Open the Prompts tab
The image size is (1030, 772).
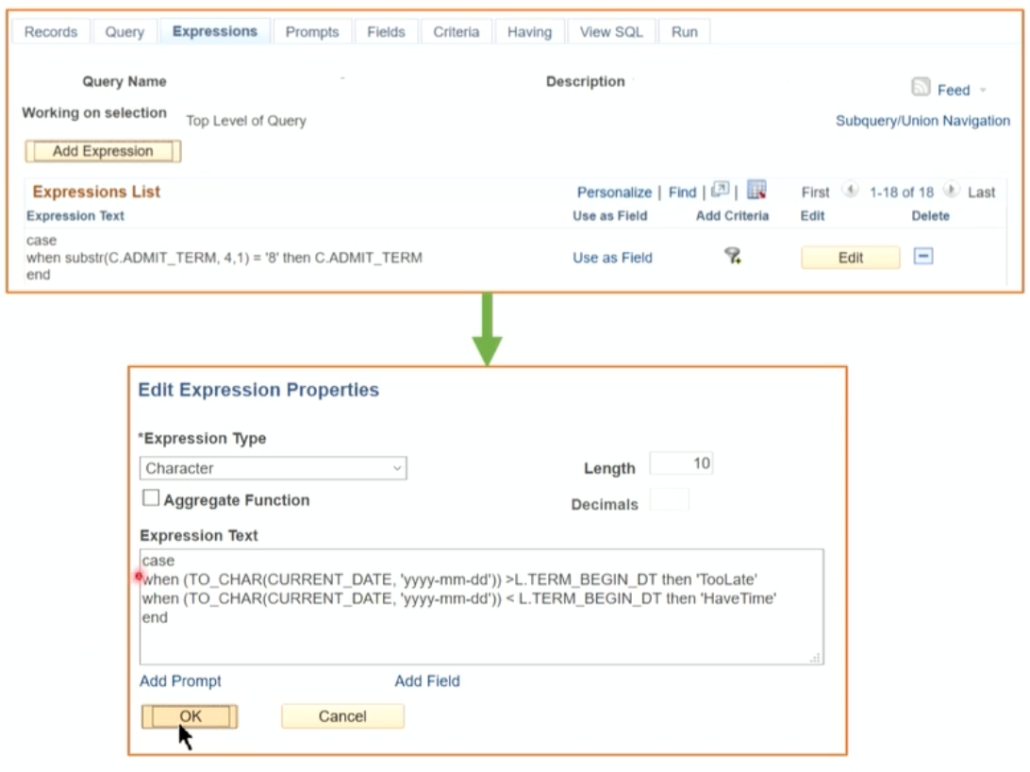312,31
